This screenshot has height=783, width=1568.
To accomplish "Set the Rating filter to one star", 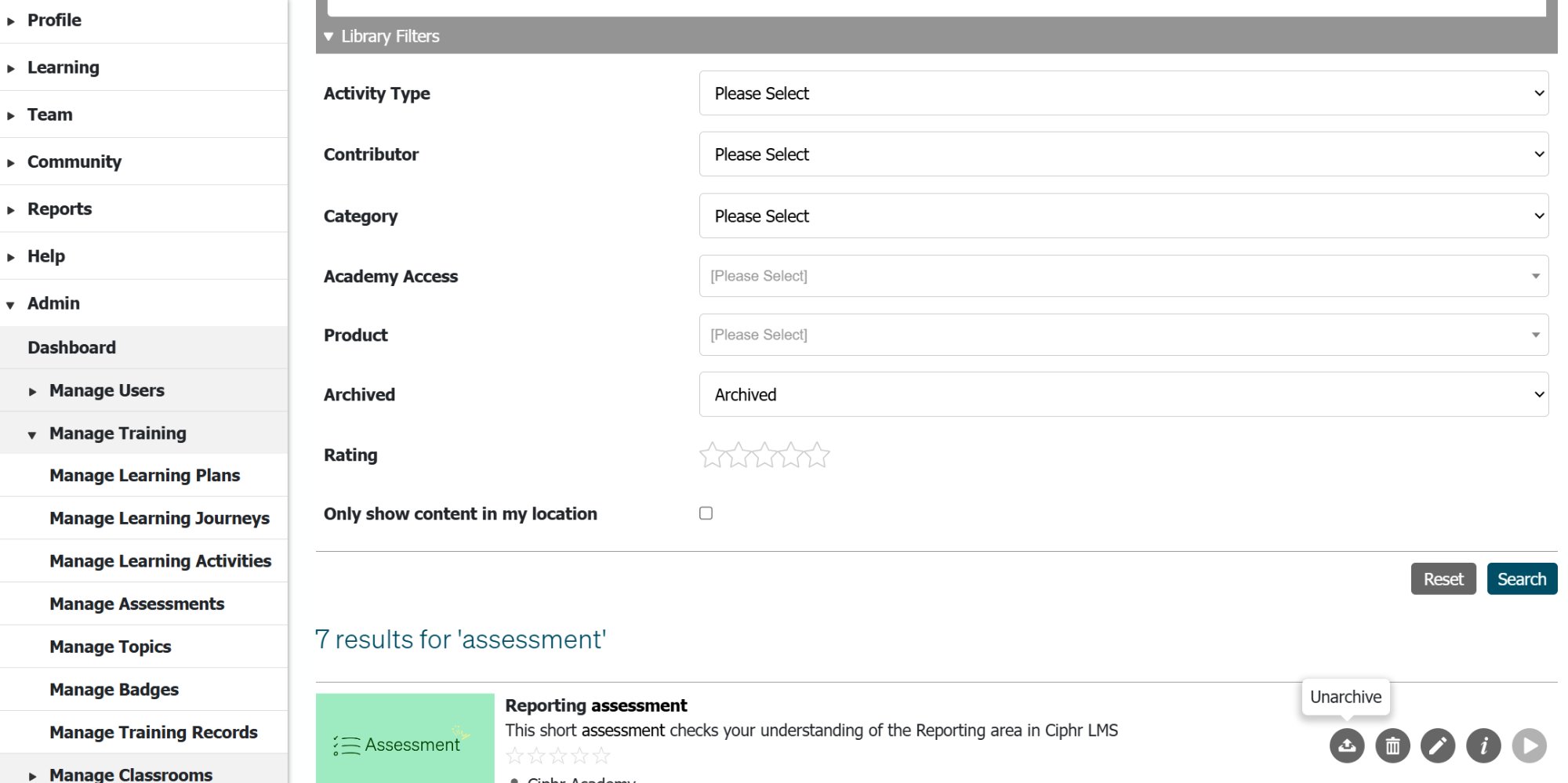I will tap(711, 455).
